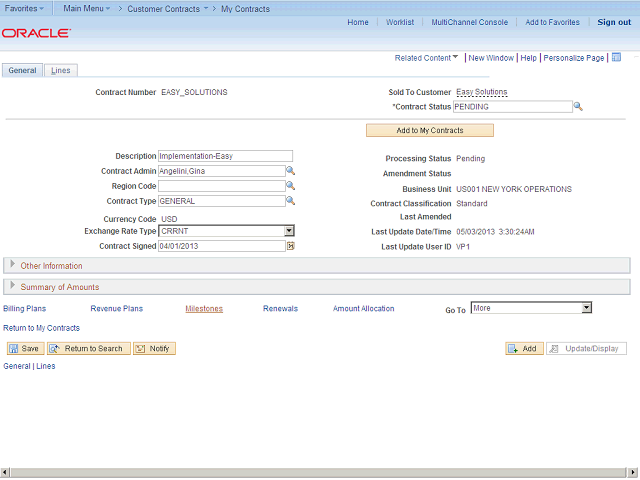Open the Milestones link
The height and width of the screenshot is (480, 640).
pyautogui.click(x=204, y=309)
